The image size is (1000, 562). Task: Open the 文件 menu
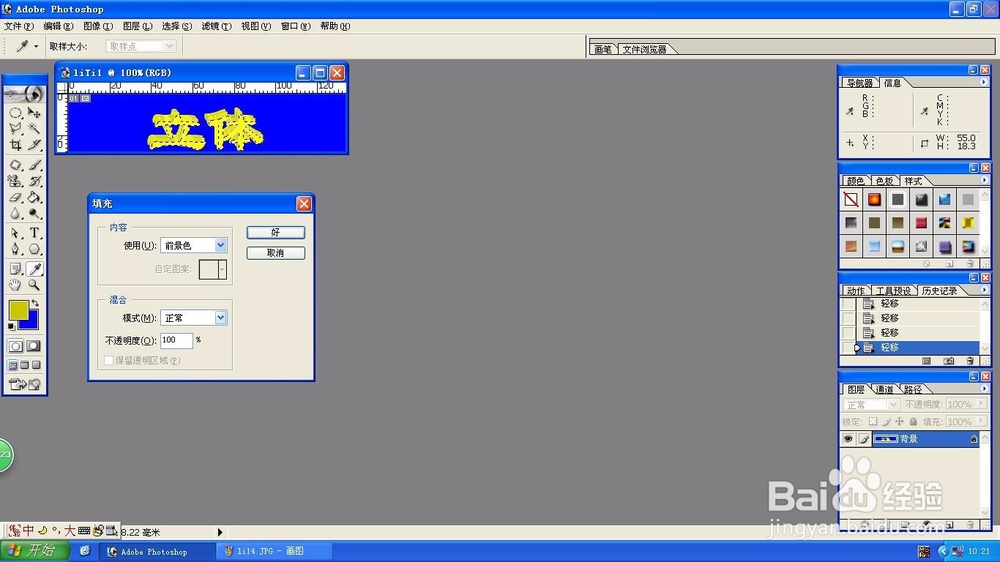(x=18, y=26)
